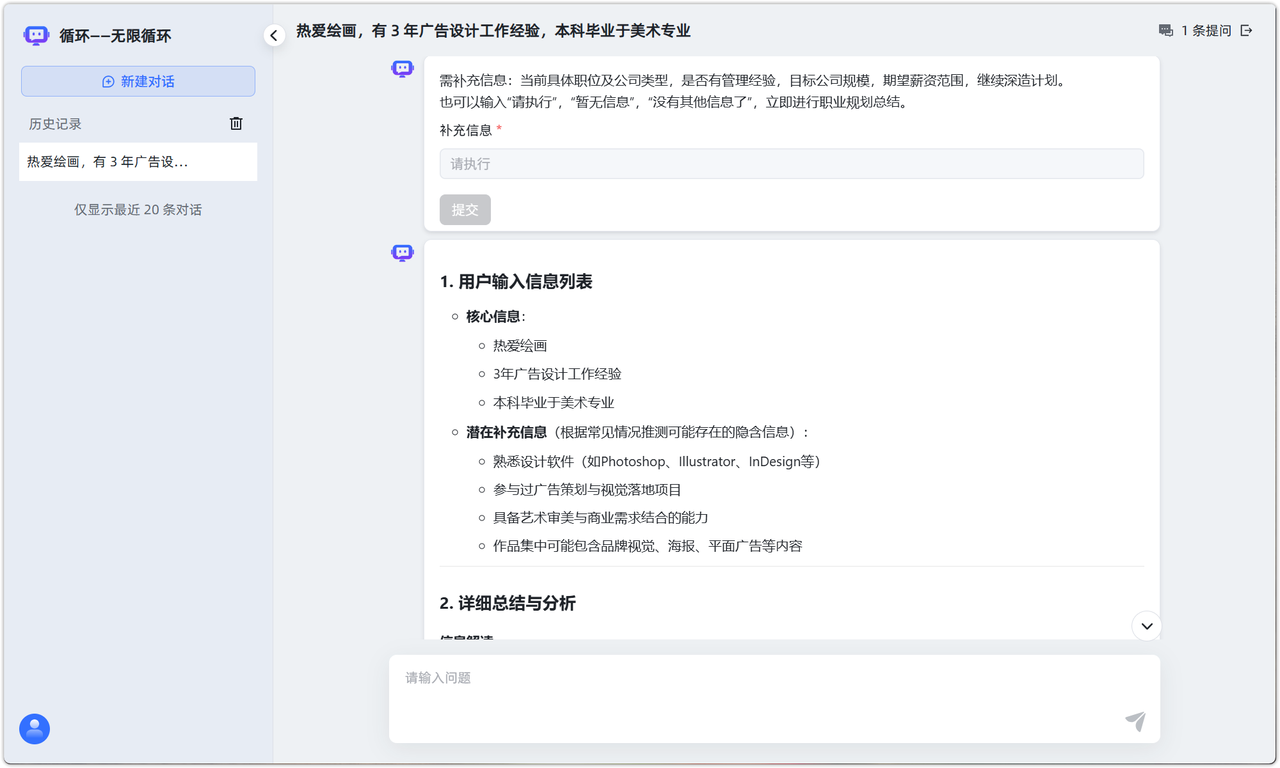Click the 1 条提问 message counter icon
The image size is (1280, 768).
pyautogui.click(x=1166, y=31)
